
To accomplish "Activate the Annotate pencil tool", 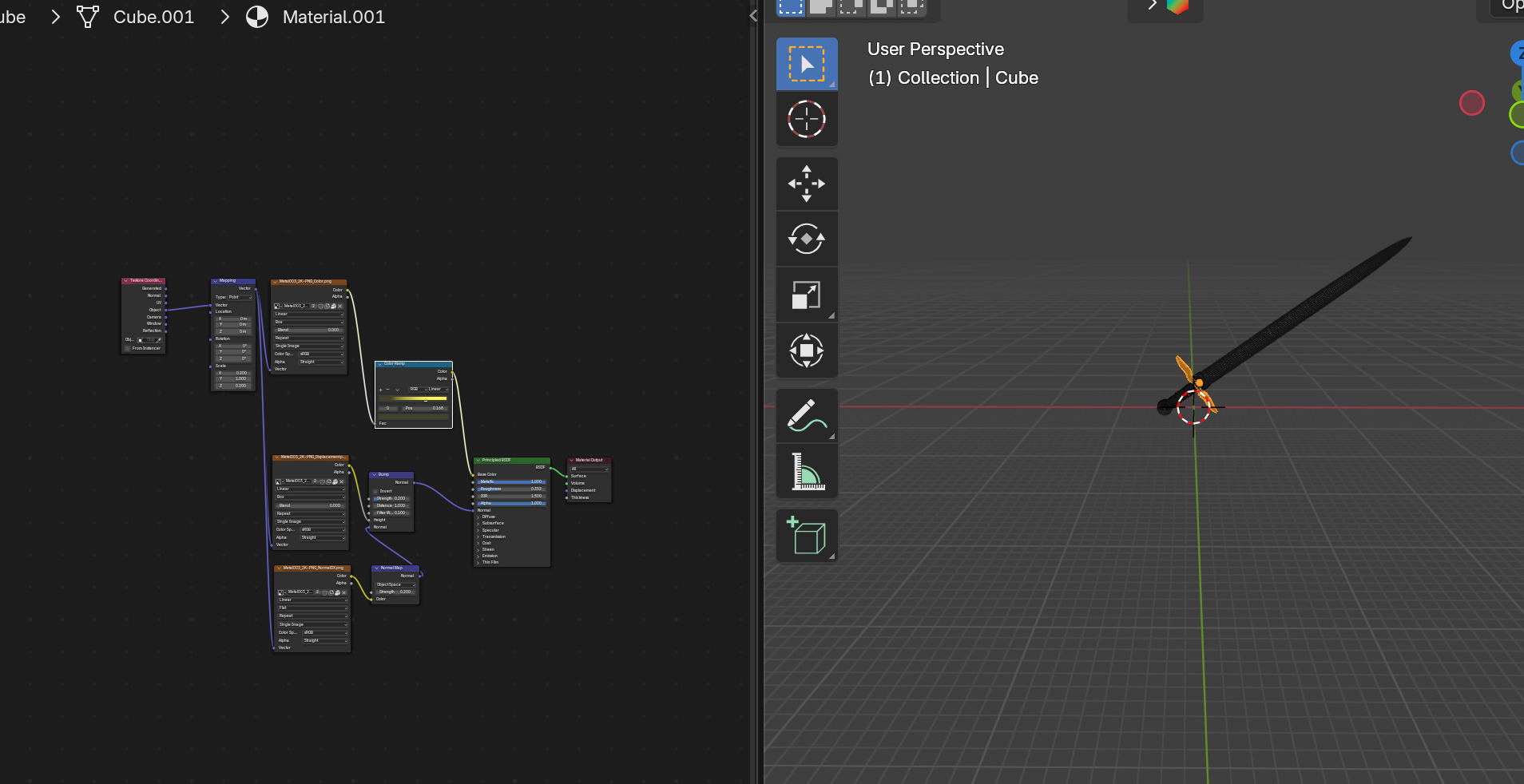I will coord(807,415).
